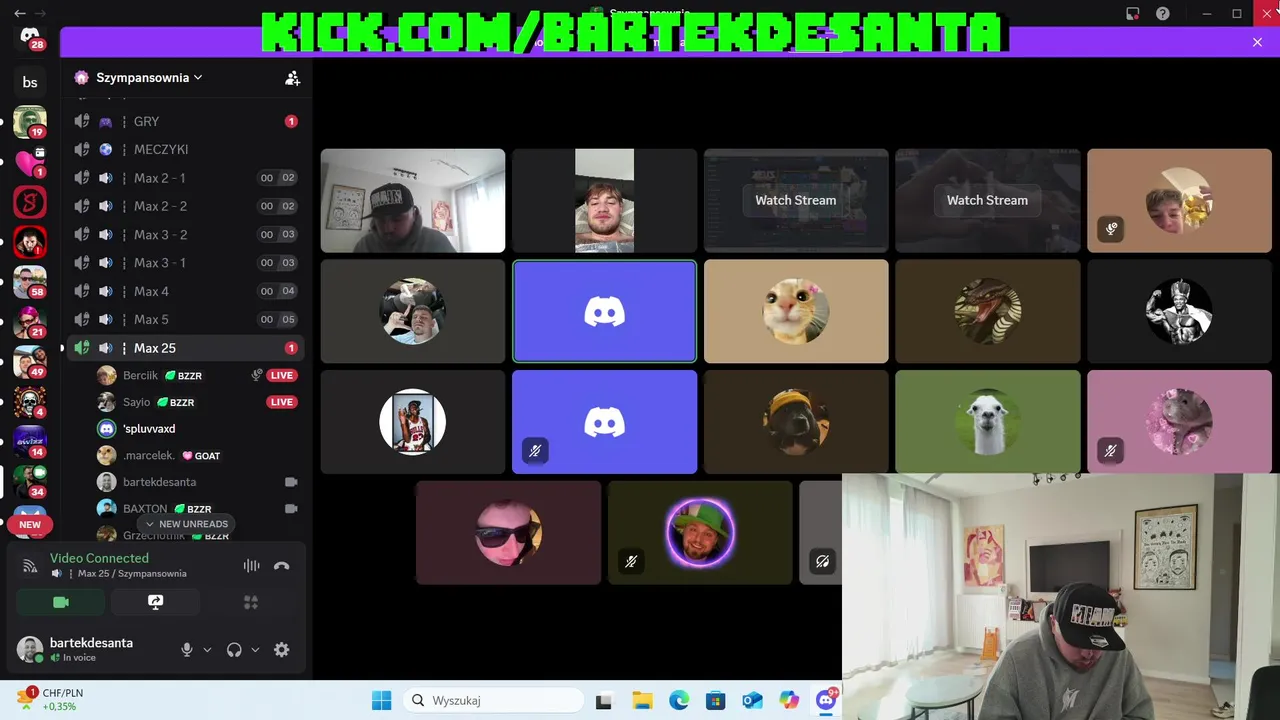Open microphone input options chevron
The width and height of the screenshot is (1280, 720).
tap(207, 650)
